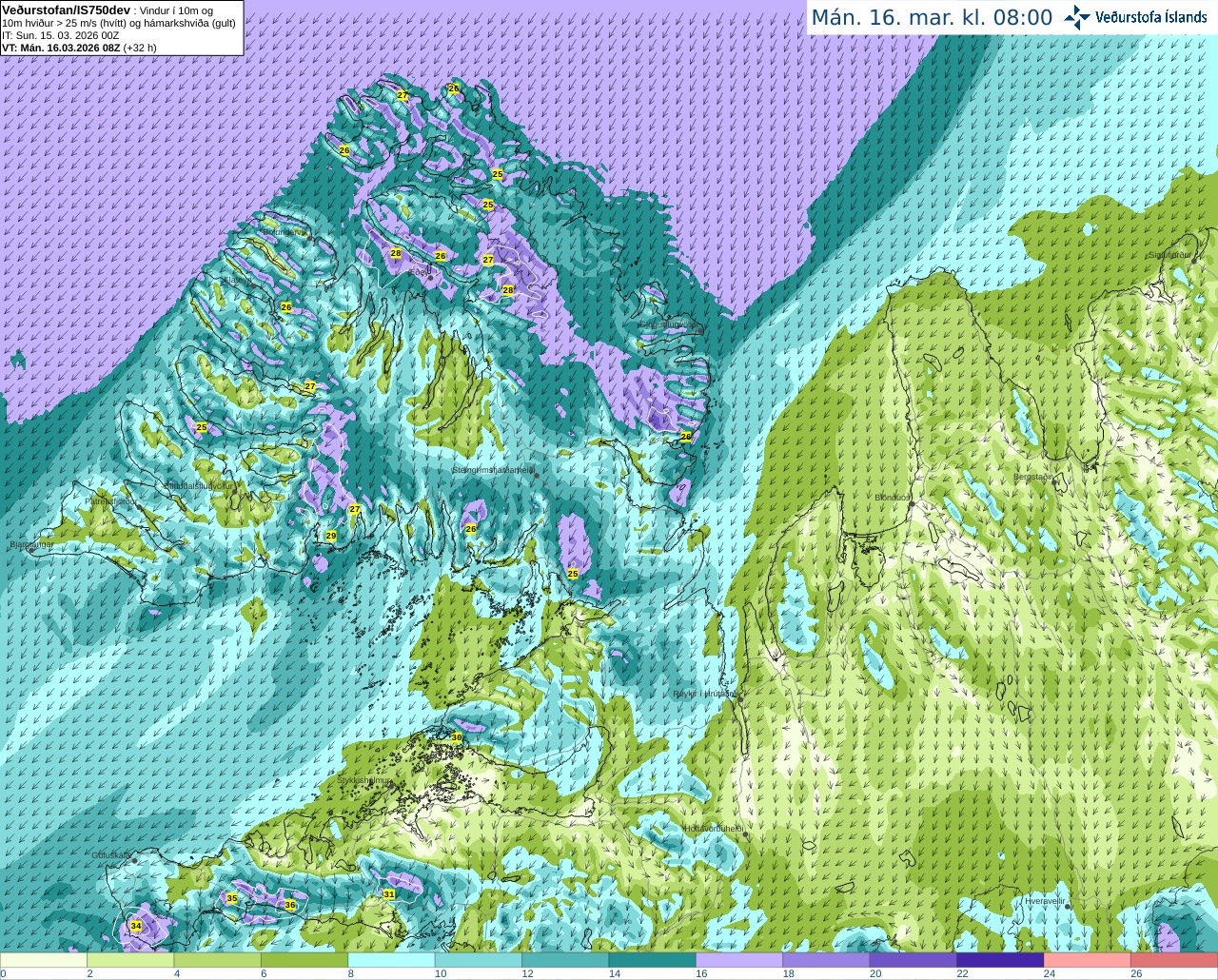Click the Stykkishólmur station label
The image size is (1218, 980).
tap(364, 780)
